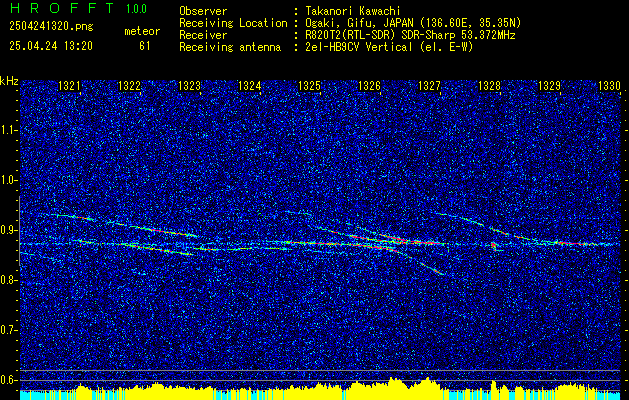This screenshot has height=400, width=629.
Task: Select the file name 2504241320.png
Action: pos(51,26)
